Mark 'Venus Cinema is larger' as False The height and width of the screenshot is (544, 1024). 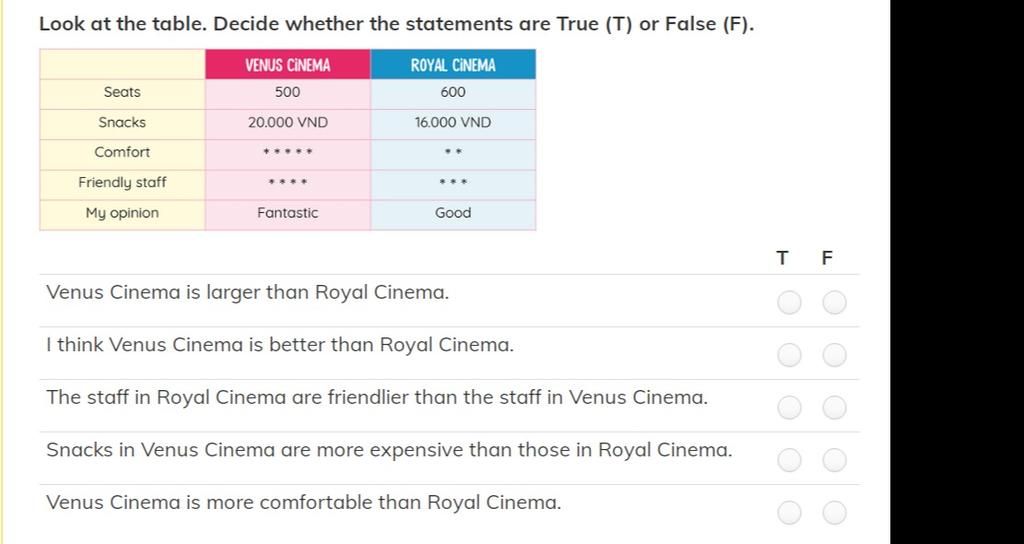click(x=834, y=302)
